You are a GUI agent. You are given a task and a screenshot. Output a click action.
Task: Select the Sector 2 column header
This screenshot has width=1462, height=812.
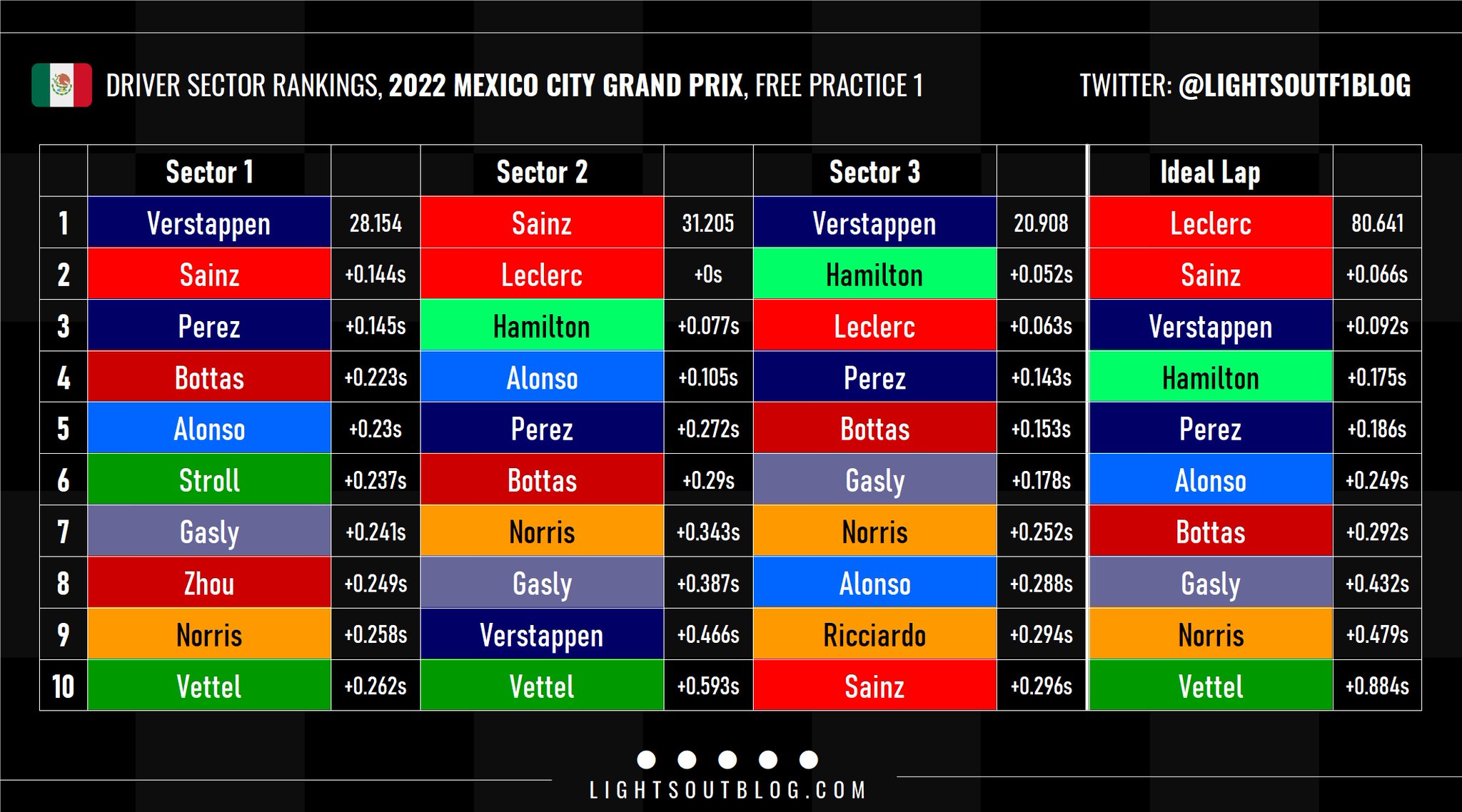pyautogui.click(x=542, y=172)
